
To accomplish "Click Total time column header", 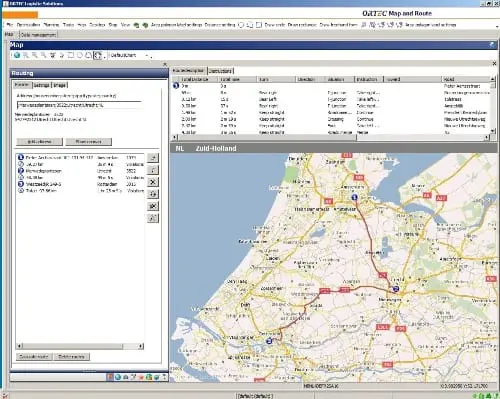I will tap(237, 79).
